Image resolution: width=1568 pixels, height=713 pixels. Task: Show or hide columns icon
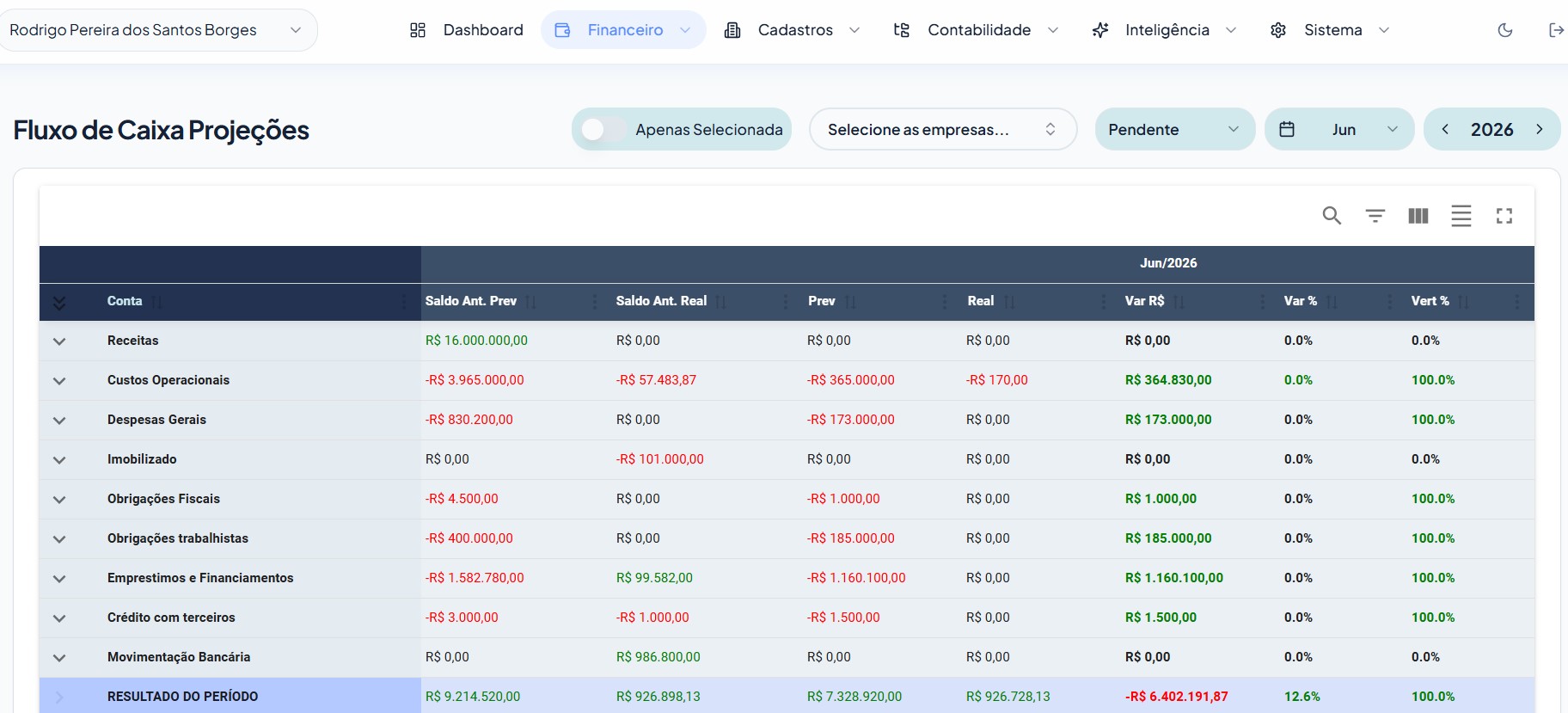point(1418,216)
